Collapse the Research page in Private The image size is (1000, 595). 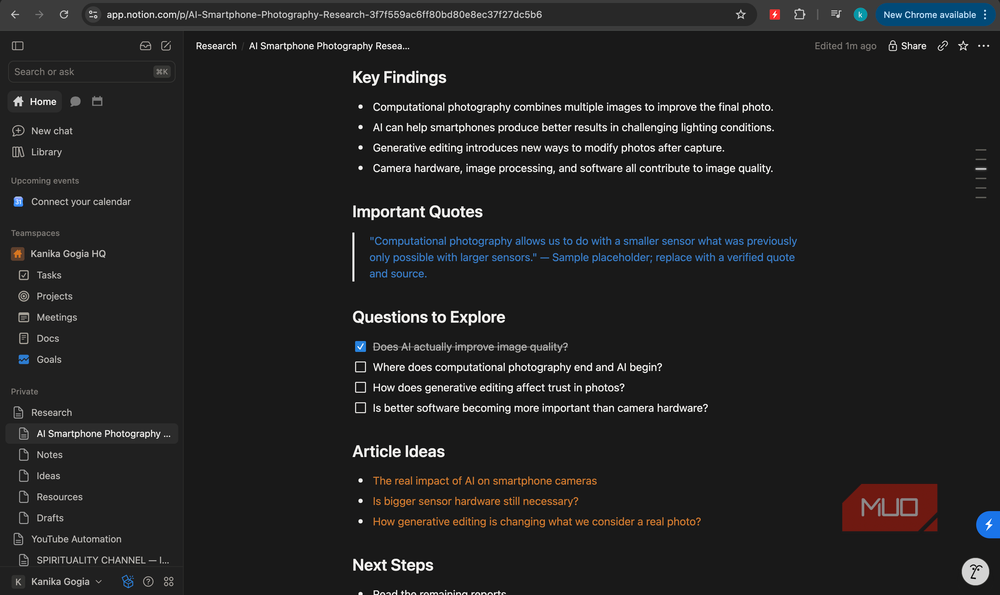pyautogui.click(x=18, y=413)
